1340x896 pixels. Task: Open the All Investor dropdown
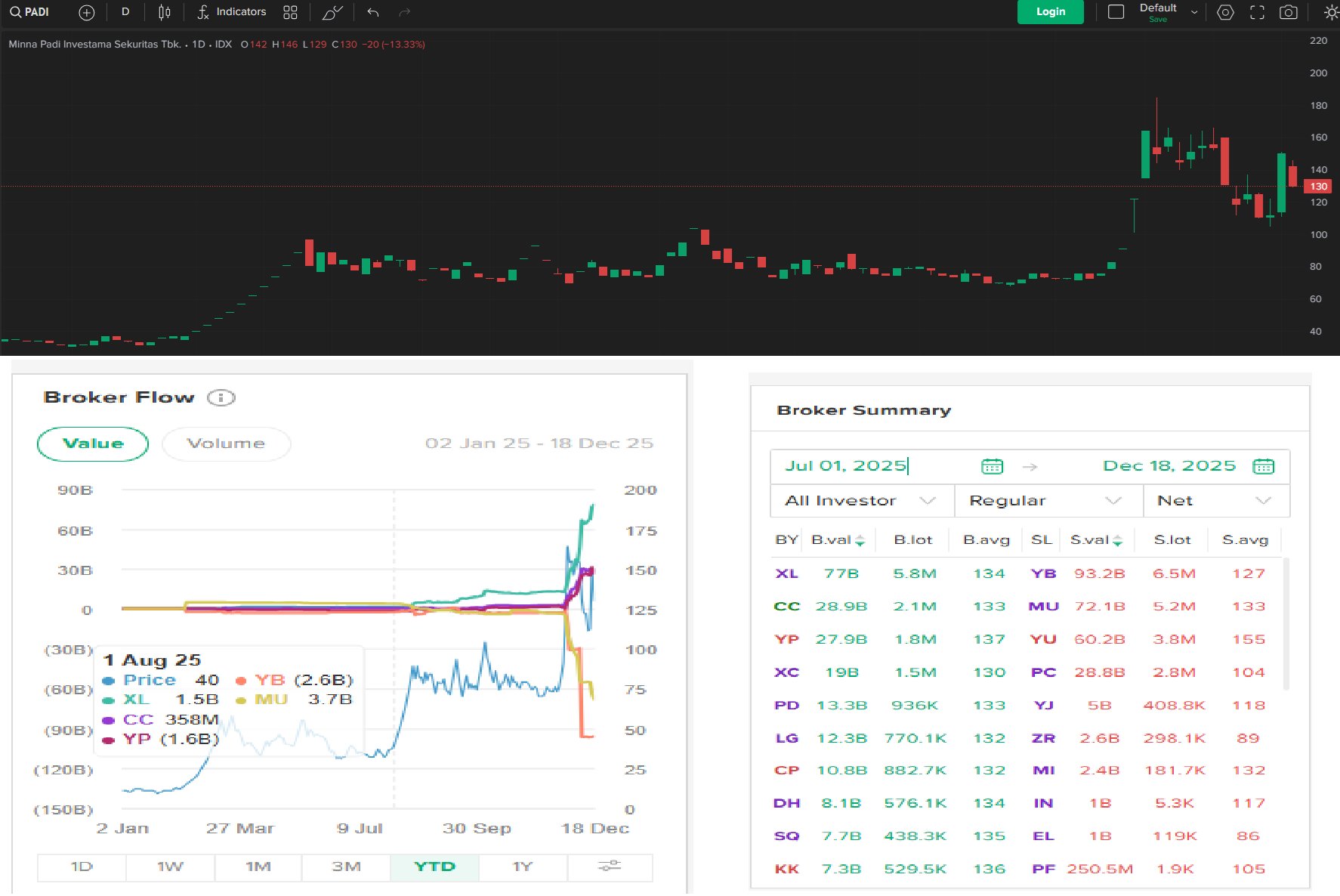[860, 500]
